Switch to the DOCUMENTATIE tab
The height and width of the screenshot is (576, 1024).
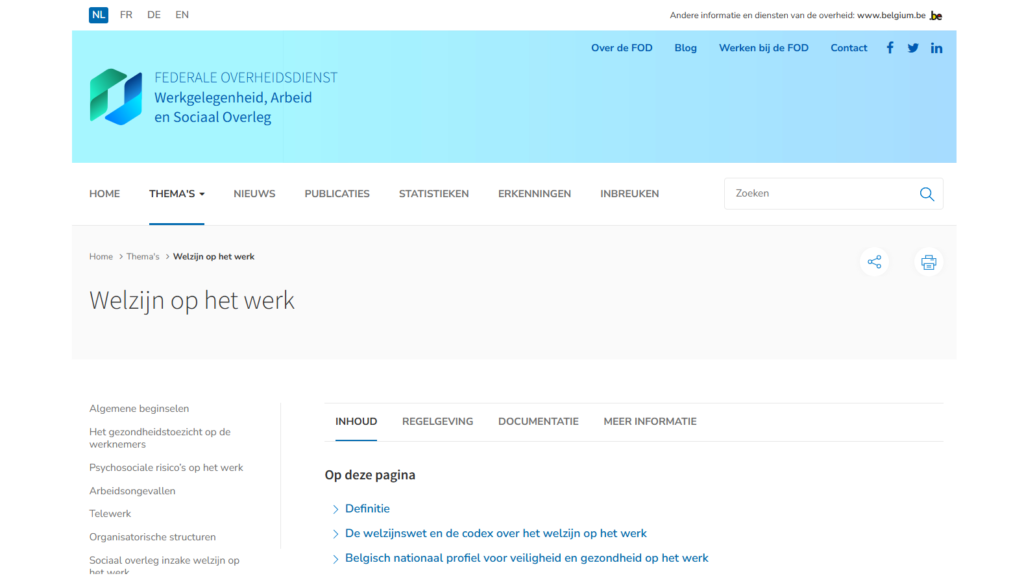[x=538, y=422]
